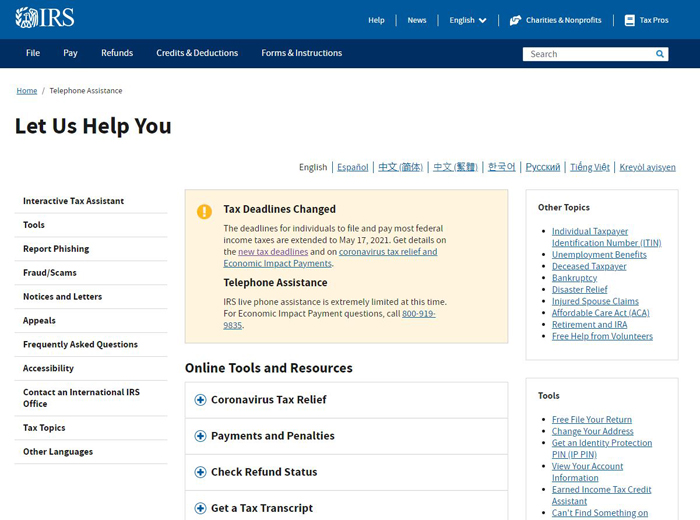Open Get an Identity Protection PIN link
The image size is (700, 520).
pos(602,449)
